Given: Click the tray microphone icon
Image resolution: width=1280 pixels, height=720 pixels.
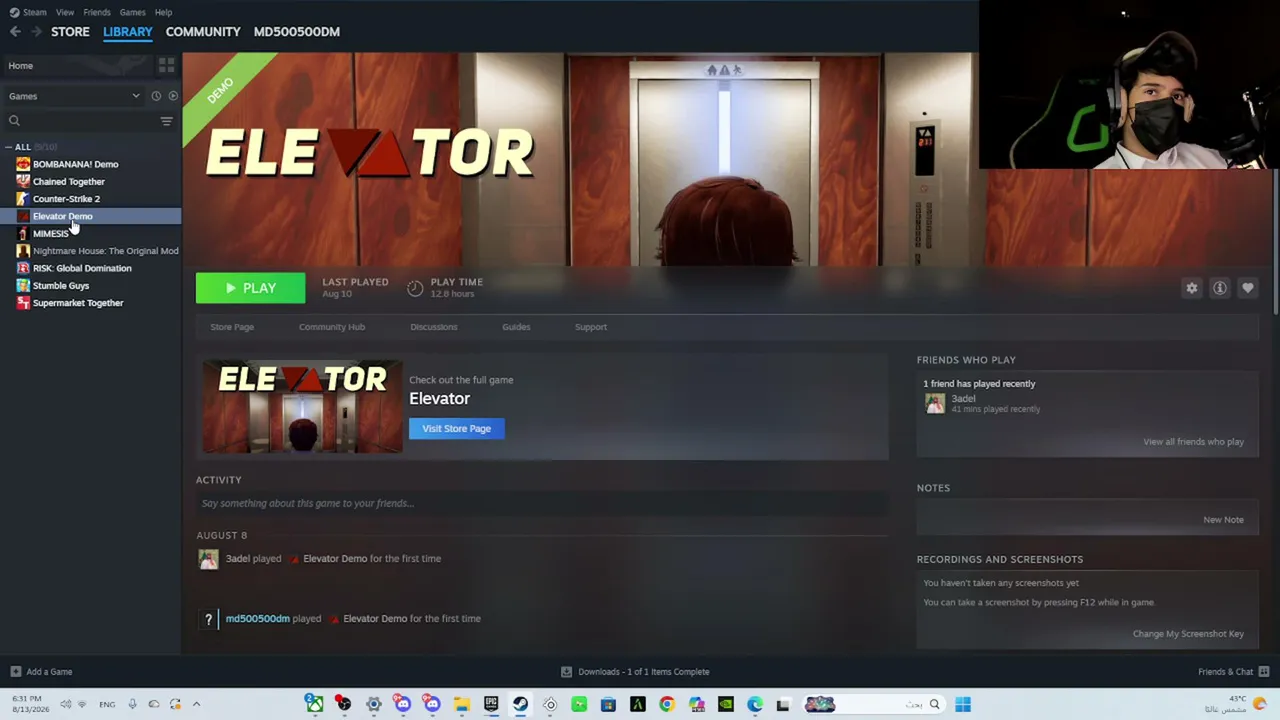Looking at the screenshot, I should coord(132,704).
